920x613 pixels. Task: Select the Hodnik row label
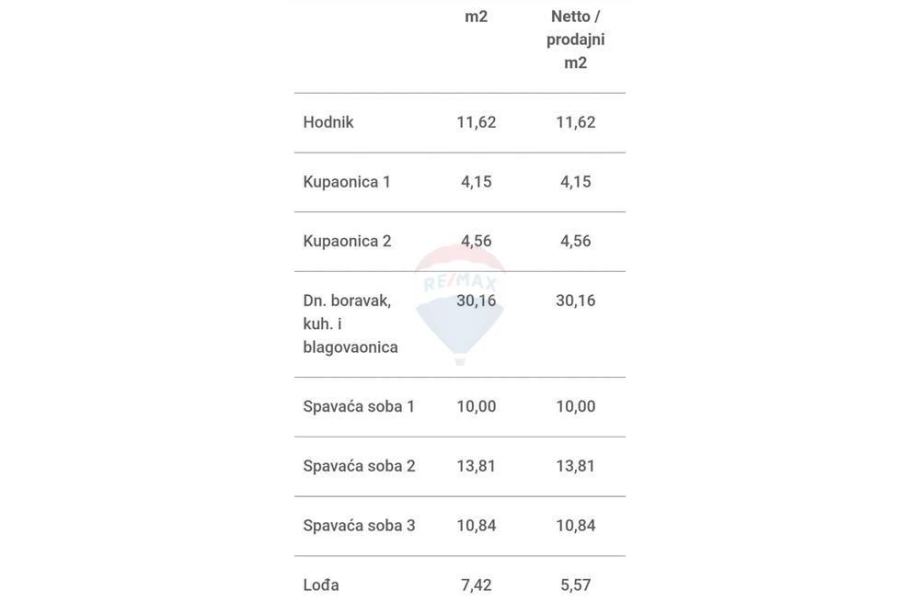pyautogui.click(x=328, y=122)
